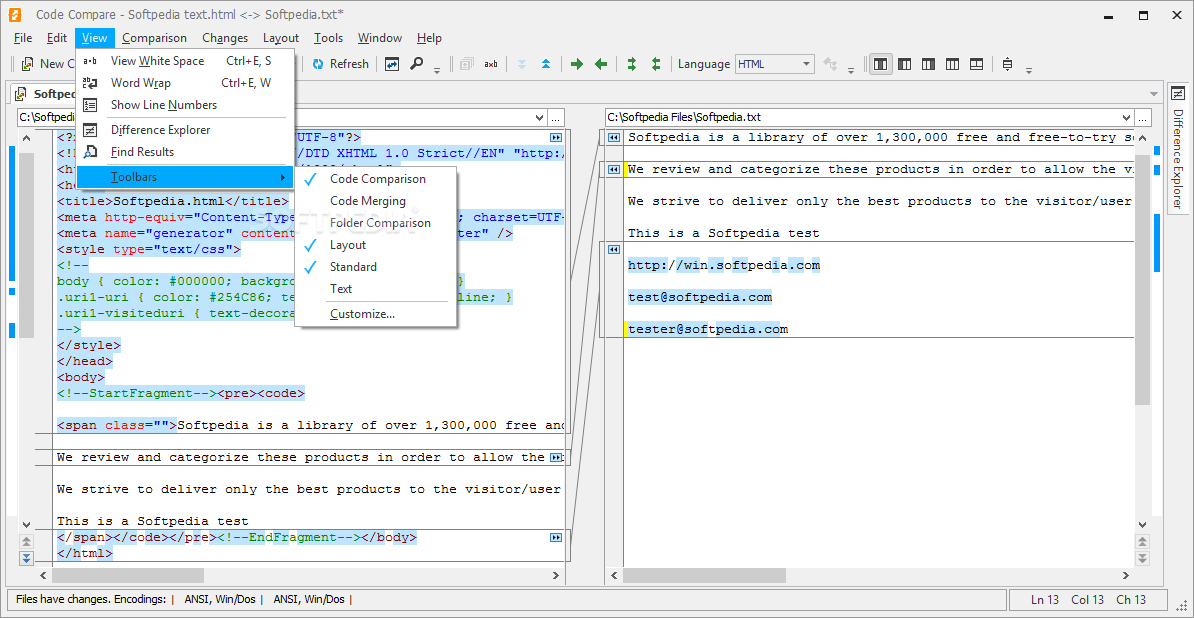Open the File menu
This screenshot has height=618, width=1194.
point(23,38)
